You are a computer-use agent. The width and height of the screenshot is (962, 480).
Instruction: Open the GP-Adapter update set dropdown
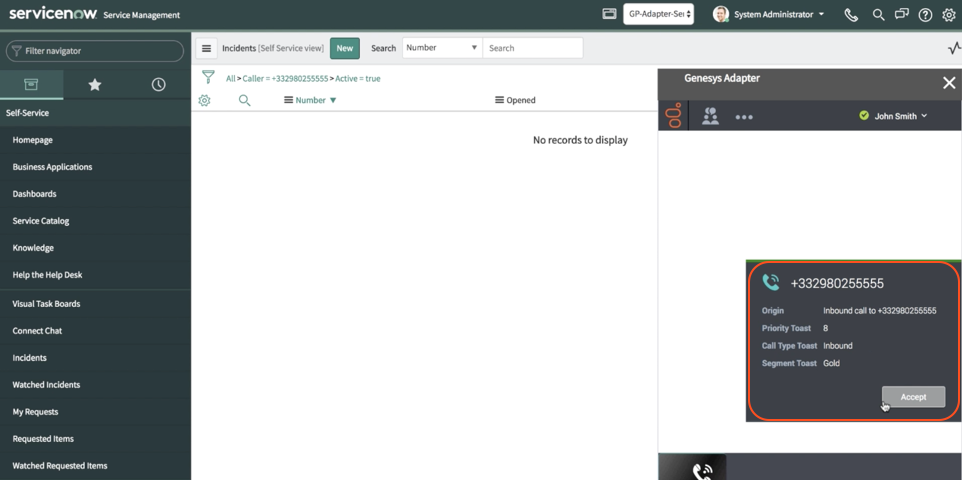pos(658,14)
